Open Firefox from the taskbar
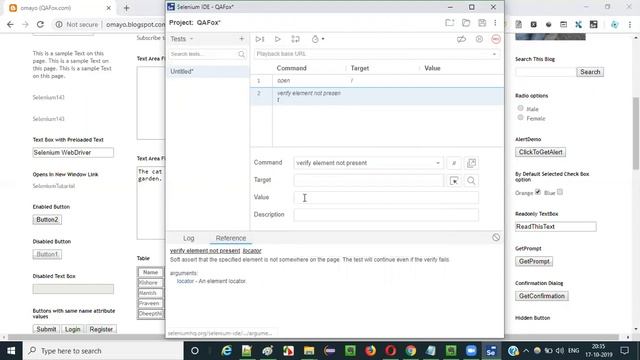This screenshot has height=360, width=640. (x=370, y=351)
